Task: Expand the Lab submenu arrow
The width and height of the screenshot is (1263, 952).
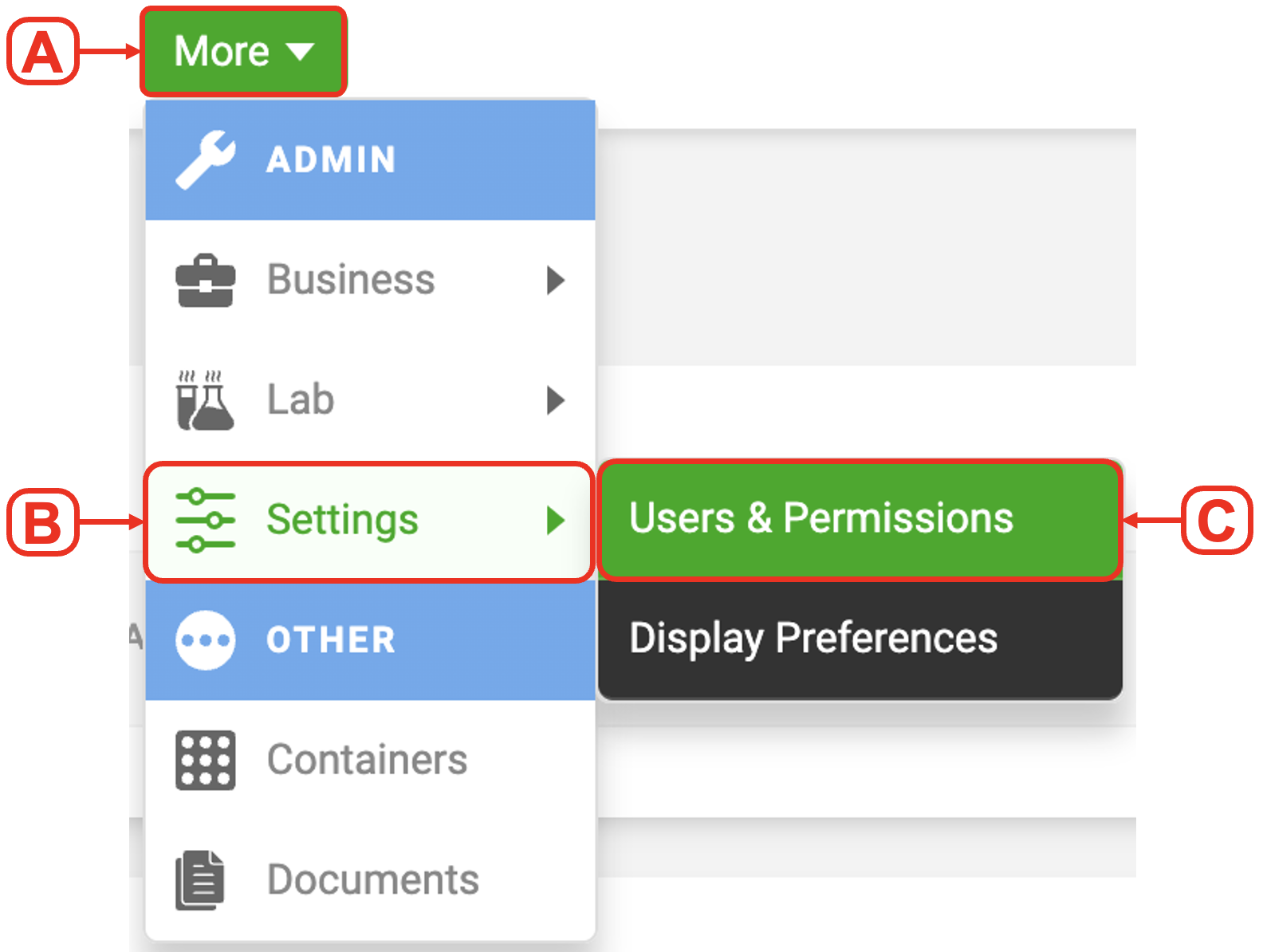Action: click(556, 400)
